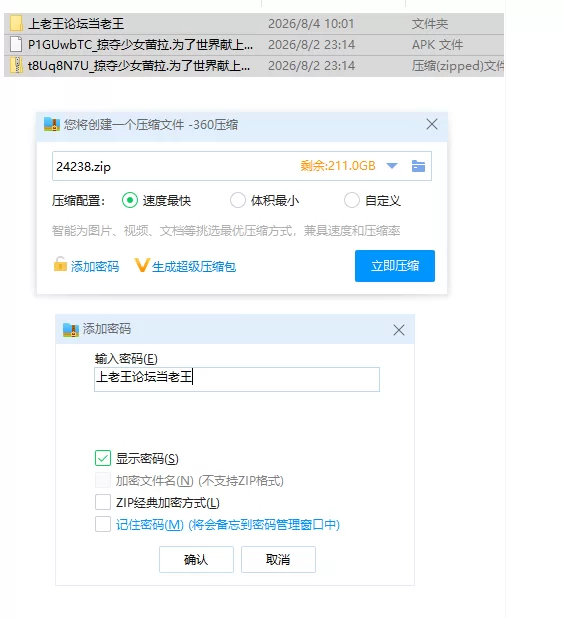Click the 压缩配置: label
This screenshot has height=618, width=563.
coord(78,201)
